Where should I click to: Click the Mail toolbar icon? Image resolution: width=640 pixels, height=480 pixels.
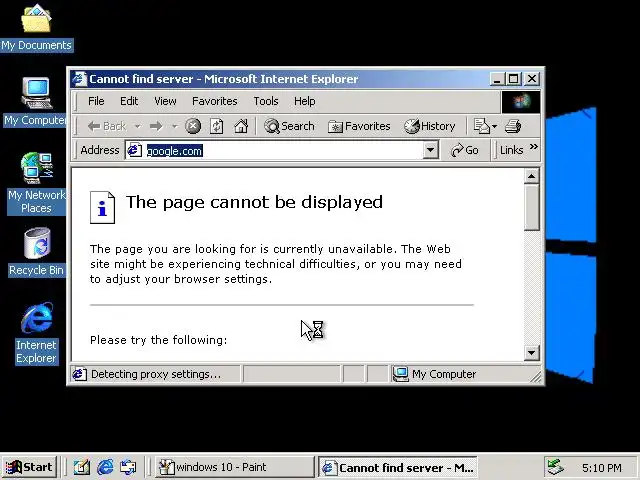[x=481, y=126]
